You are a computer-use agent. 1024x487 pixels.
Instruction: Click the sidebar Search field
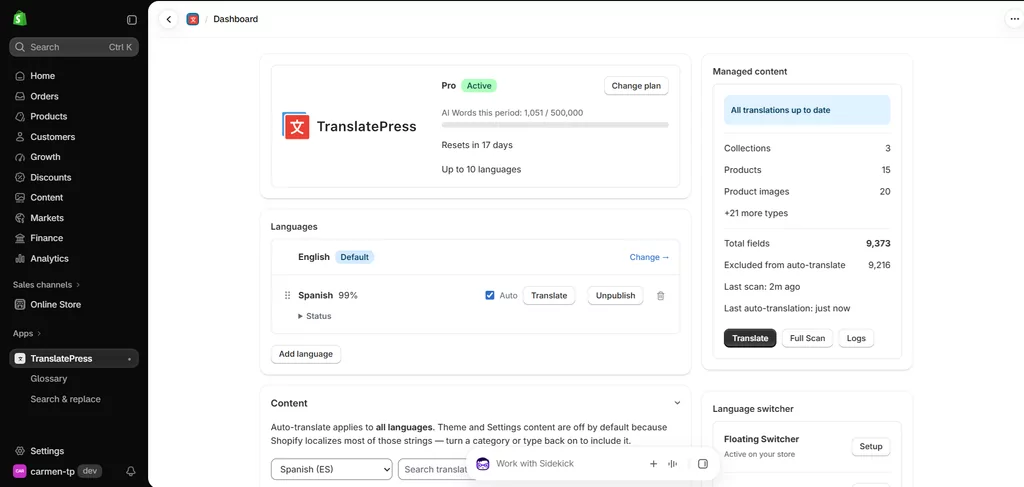click(74, 47)
